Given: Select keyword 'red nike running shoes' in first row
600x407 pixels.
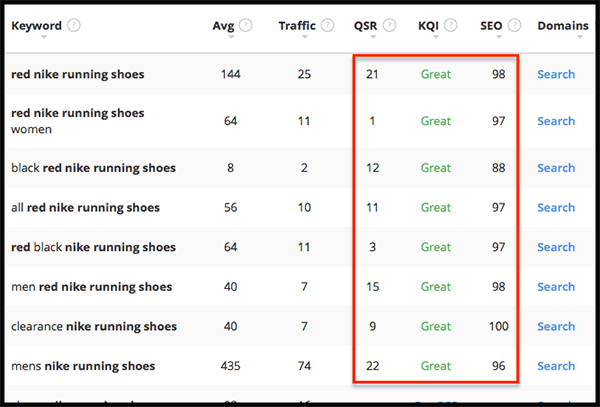Looking at the screenshot, I should point(78,74).
